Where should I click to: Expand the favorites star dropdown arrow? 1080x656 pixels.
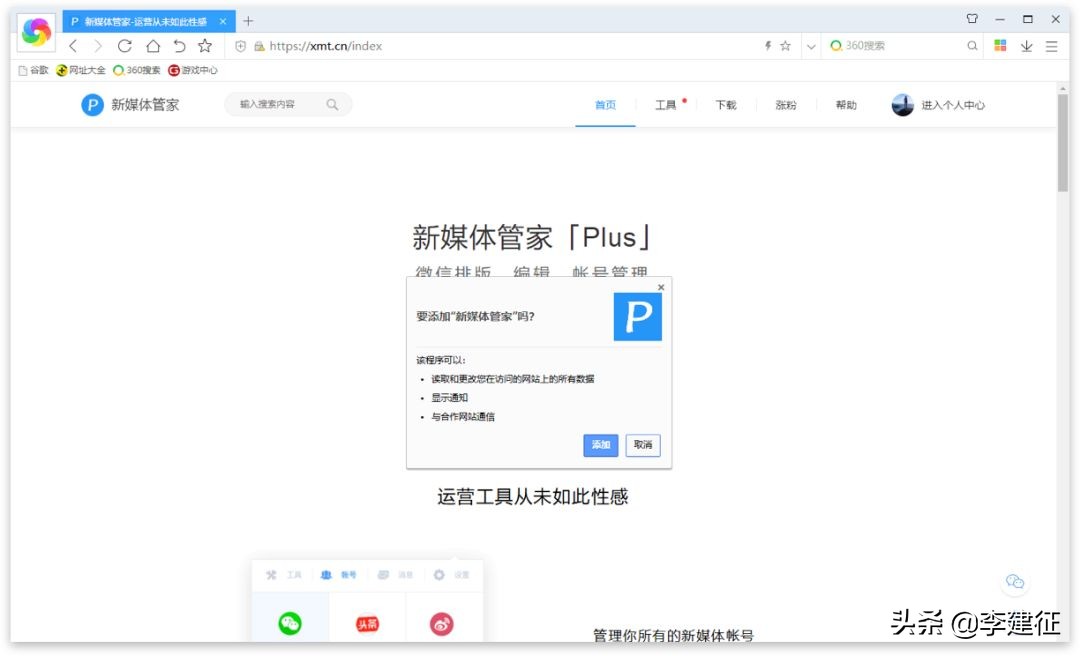[x=812, y=45]
